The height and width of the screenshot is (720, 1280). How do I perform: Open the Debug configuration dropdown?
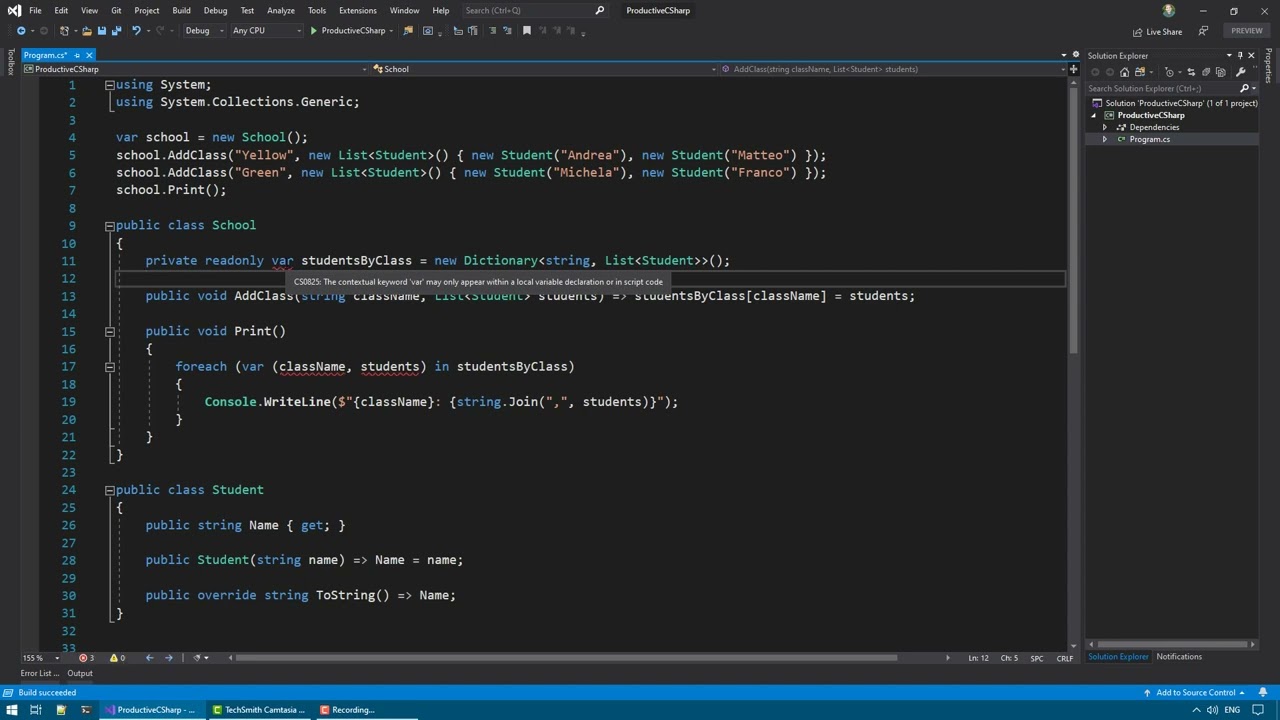[203, 31]
